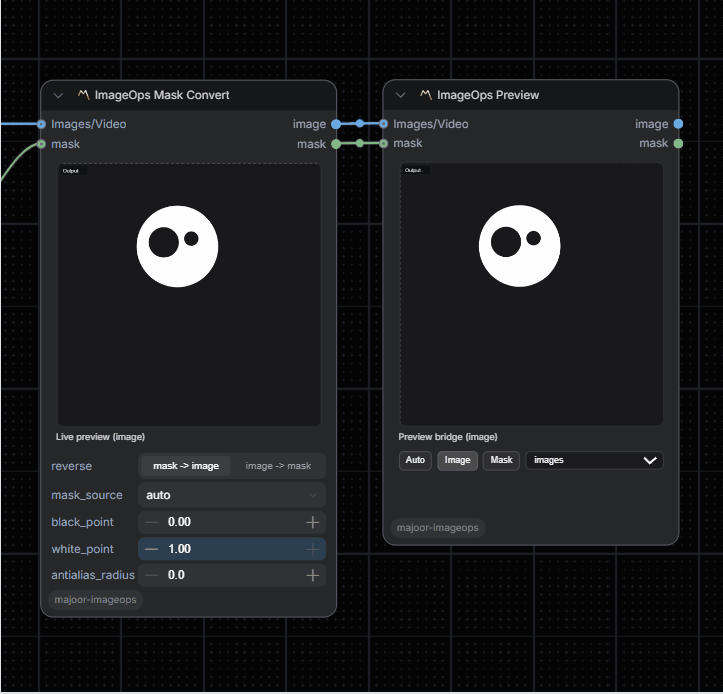This screenshot has width=723, height=694.
Task: Click Mask Convert mask input socket
Action: click(41, 144)
